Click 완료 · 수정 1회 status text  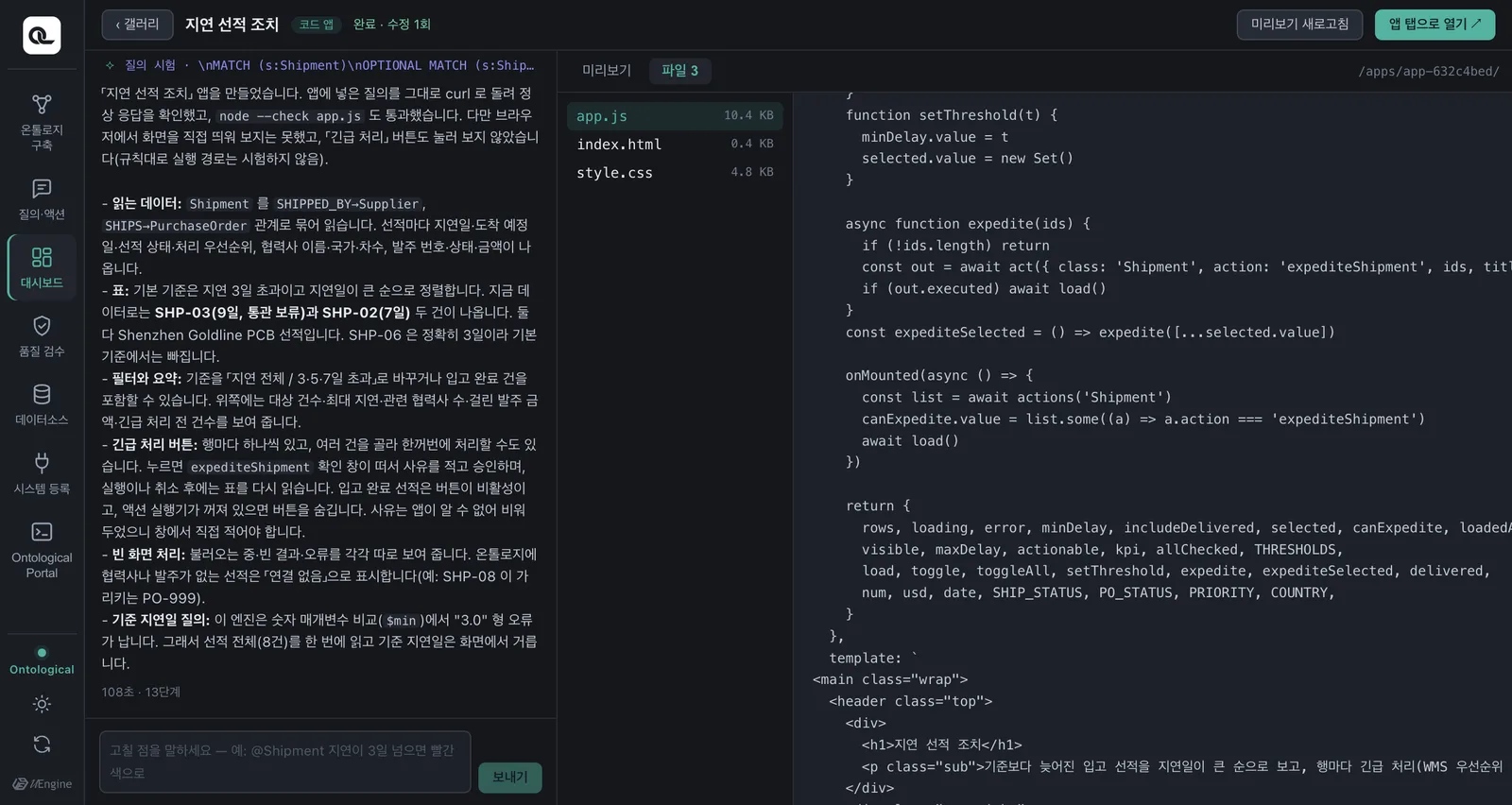[x=392, y=25]
